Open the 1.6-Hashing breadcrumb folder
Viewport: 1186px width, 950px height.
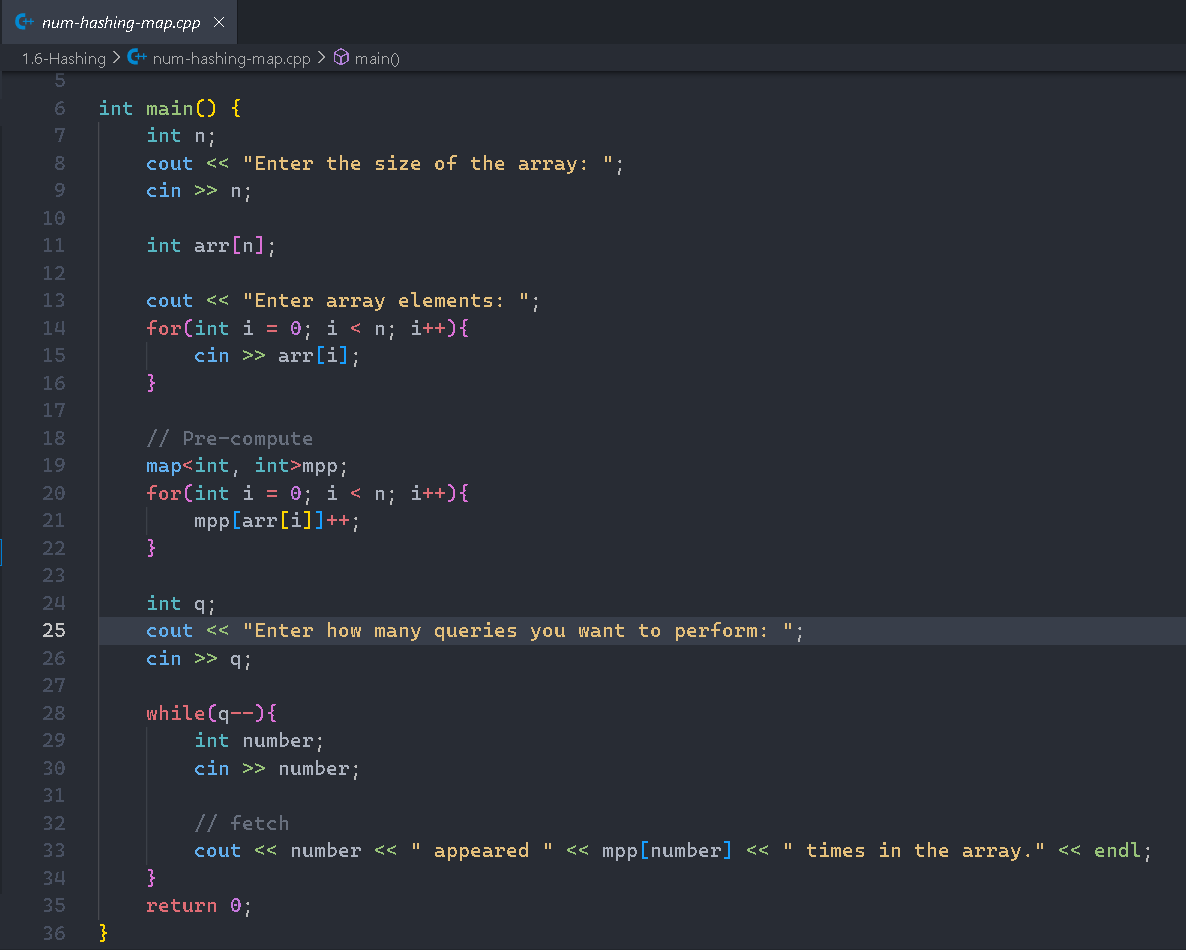(64, 58)
